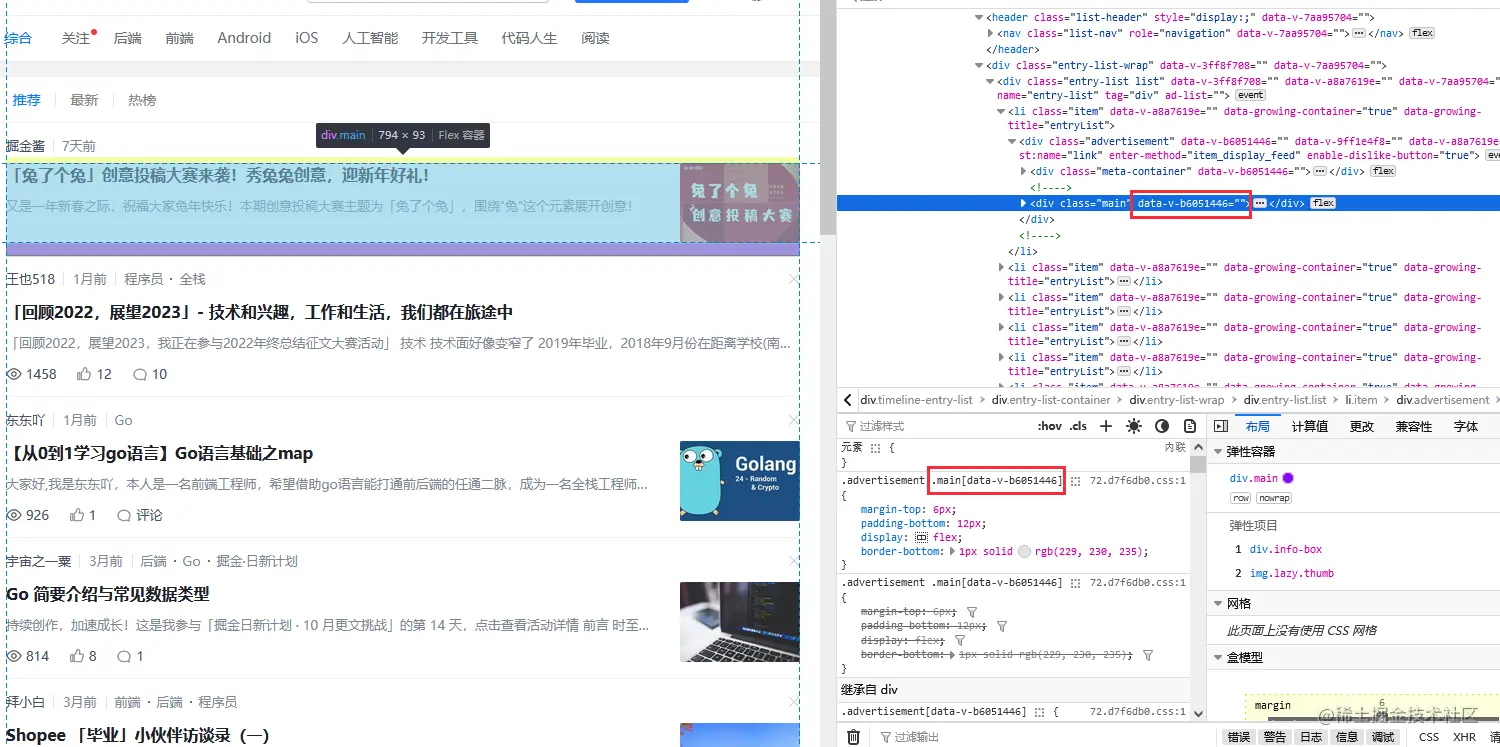This screenshot has width=1500, height=747.
Task: Click the flex badge next to the nav element
Action: pyautogui.click(x=1421, y=33)
